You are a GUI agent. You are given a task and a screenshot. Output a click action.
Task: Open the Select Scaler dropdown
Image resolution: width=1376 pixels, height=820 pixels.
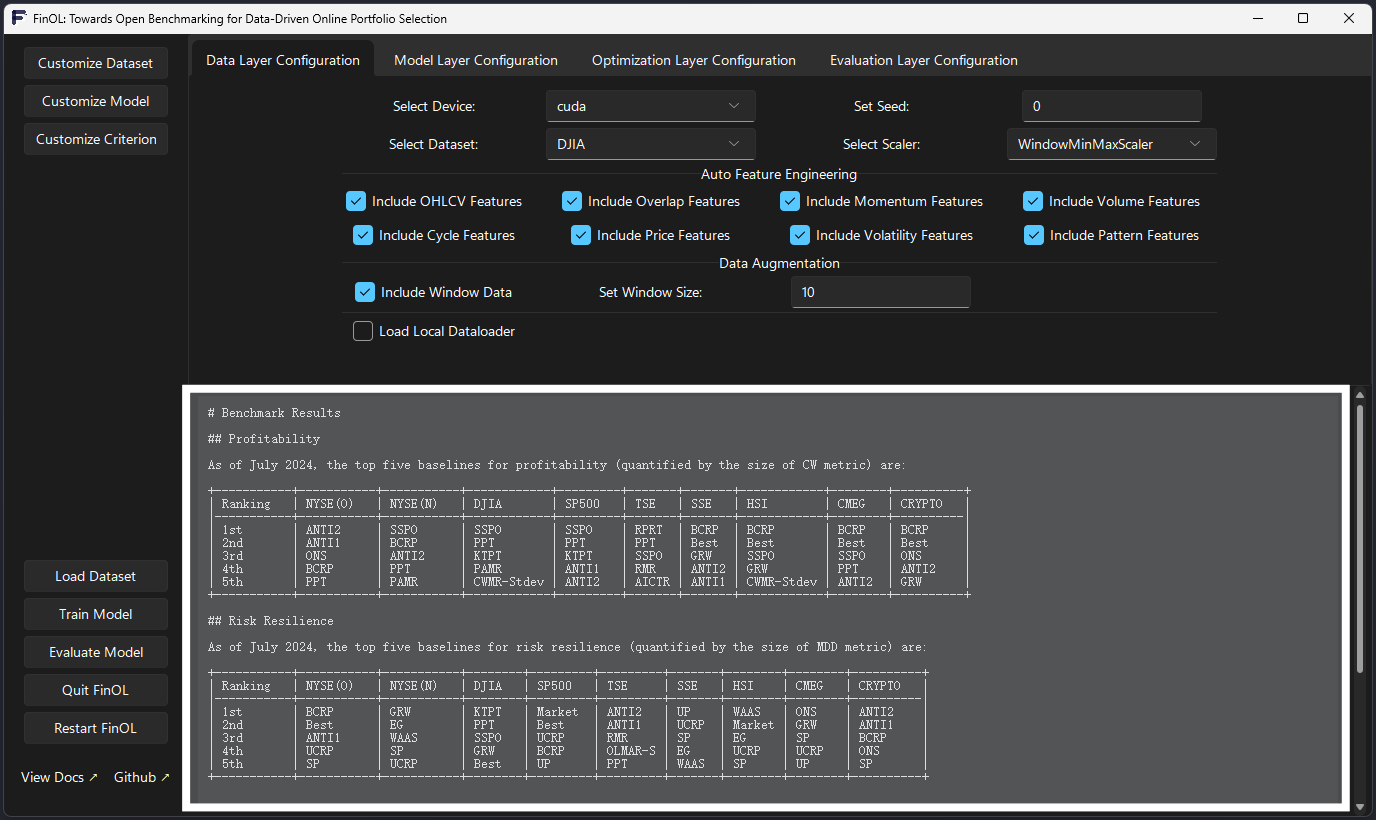click(x=1111, y=144)
